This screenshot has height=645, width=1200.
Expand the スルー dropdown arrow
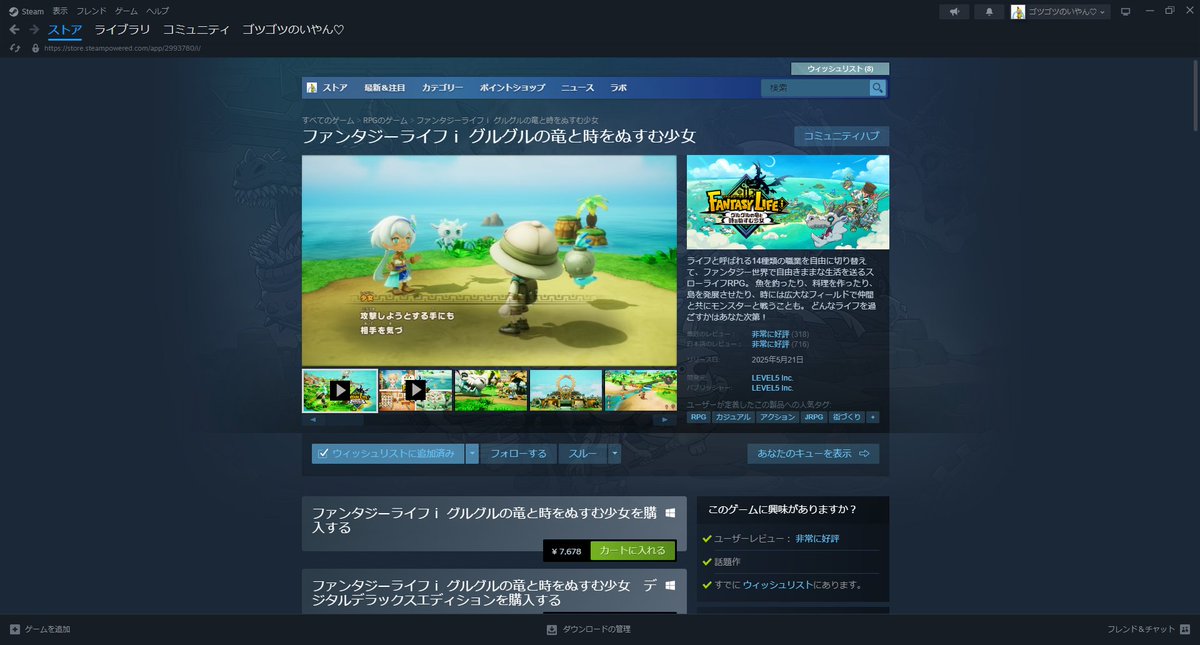point(615,453)
